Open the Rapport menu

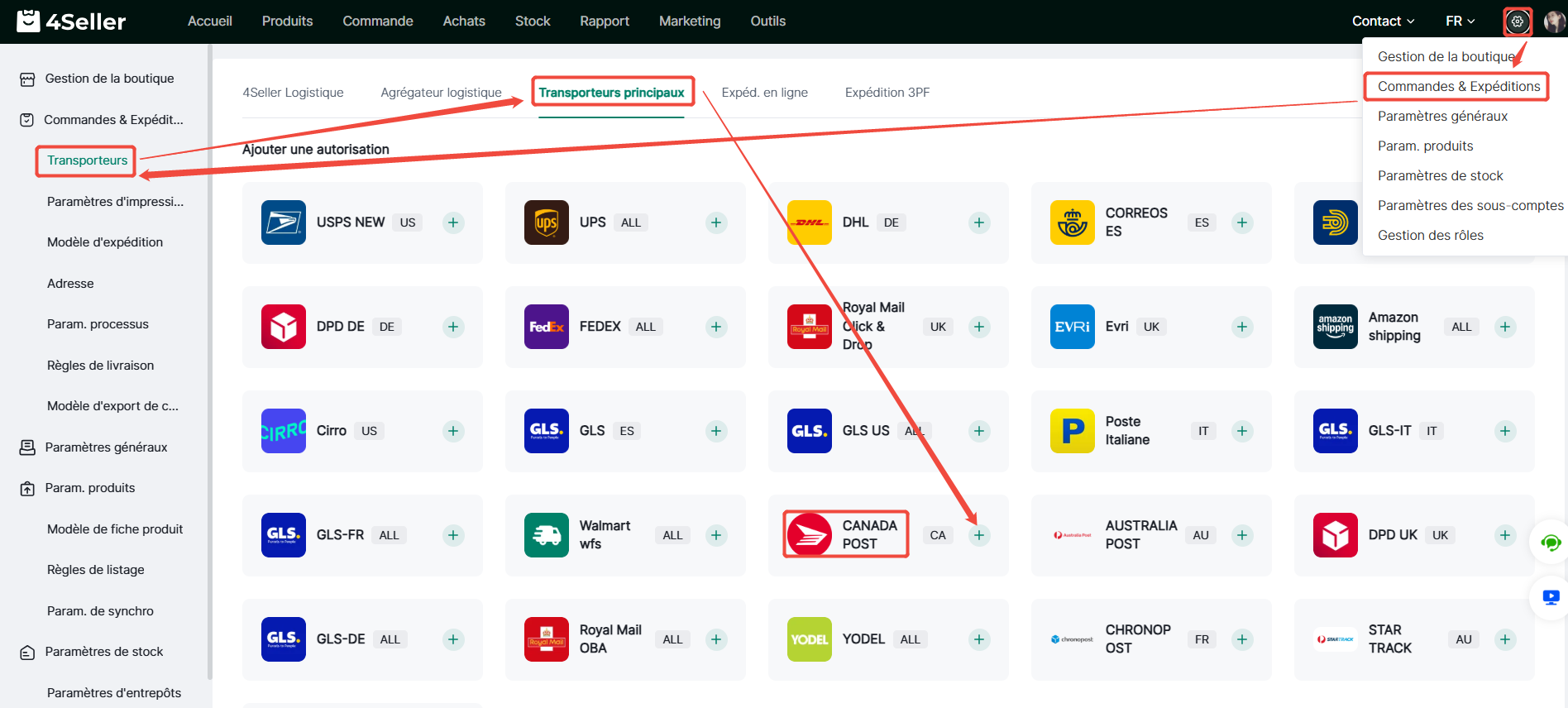point(605,22)
